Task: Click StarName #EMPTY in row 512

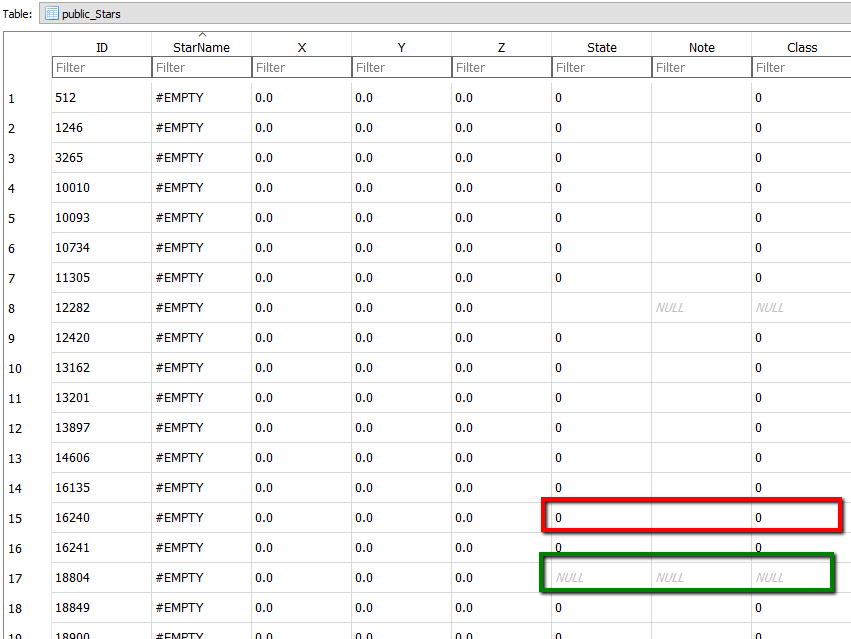Action: (201, 98)
